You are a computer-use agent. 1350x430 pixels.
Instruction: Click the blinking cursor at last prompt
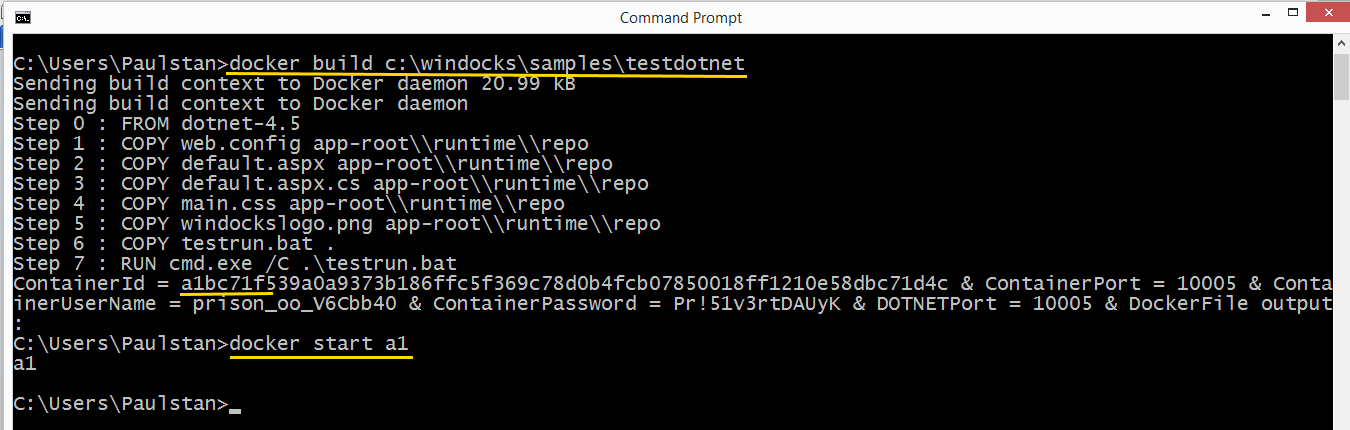tap(235, 408)
